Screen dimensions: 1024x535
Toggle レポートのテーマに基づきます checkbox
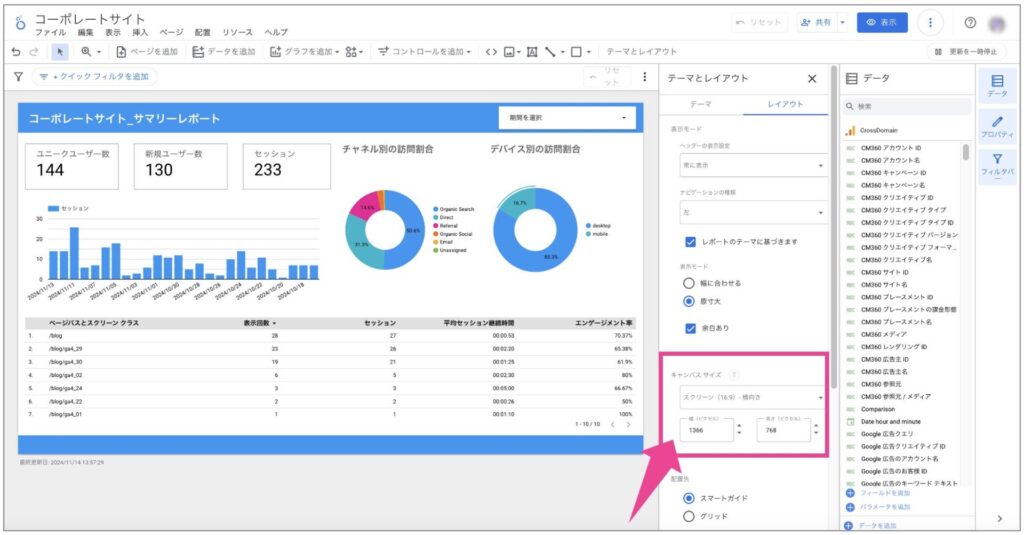[x=690, y=242]
